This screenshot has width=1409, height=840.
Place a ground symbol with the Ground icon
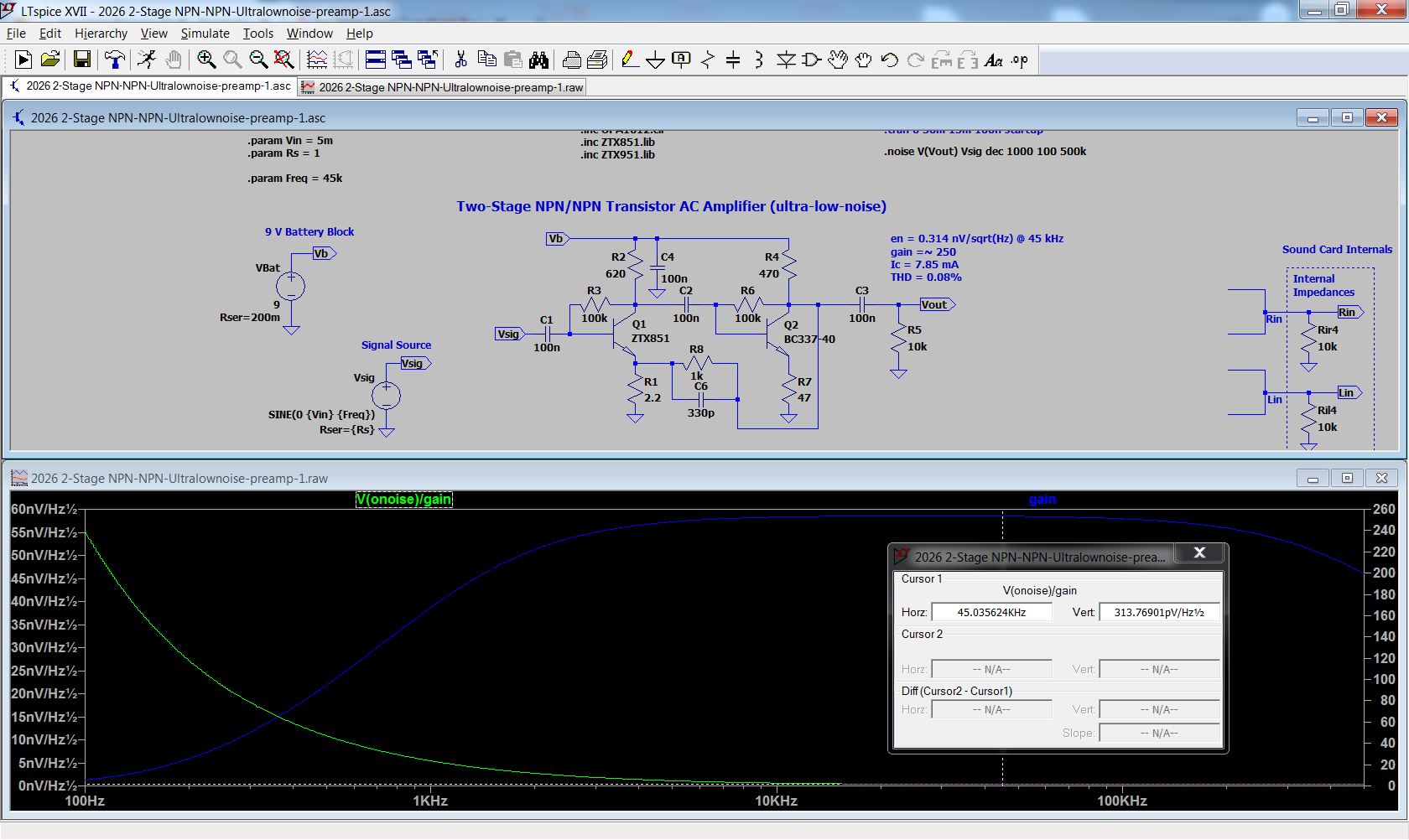coord(656,60)
